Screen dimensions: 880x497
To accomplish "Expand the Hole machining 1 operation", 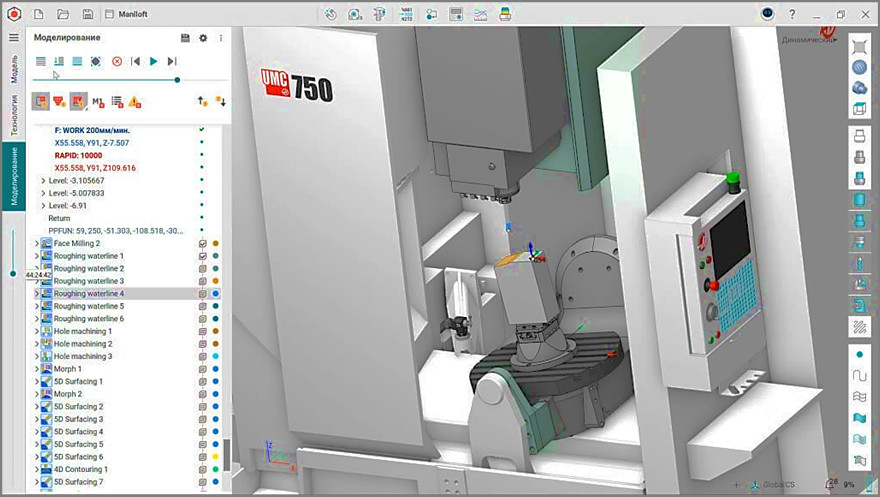I will [36, 332].
